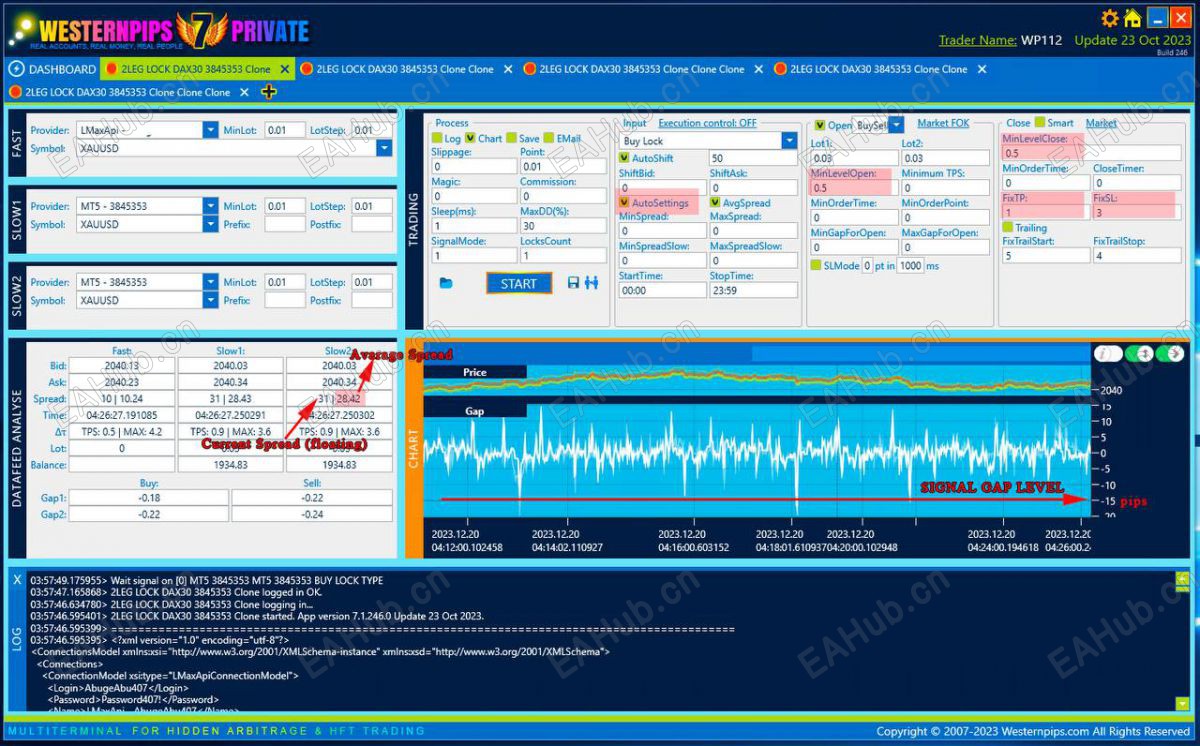This screenshot has width=1200, height=746.
Task: Close the third tab ending Clone Clone Clone
Action: click(758, 69)
